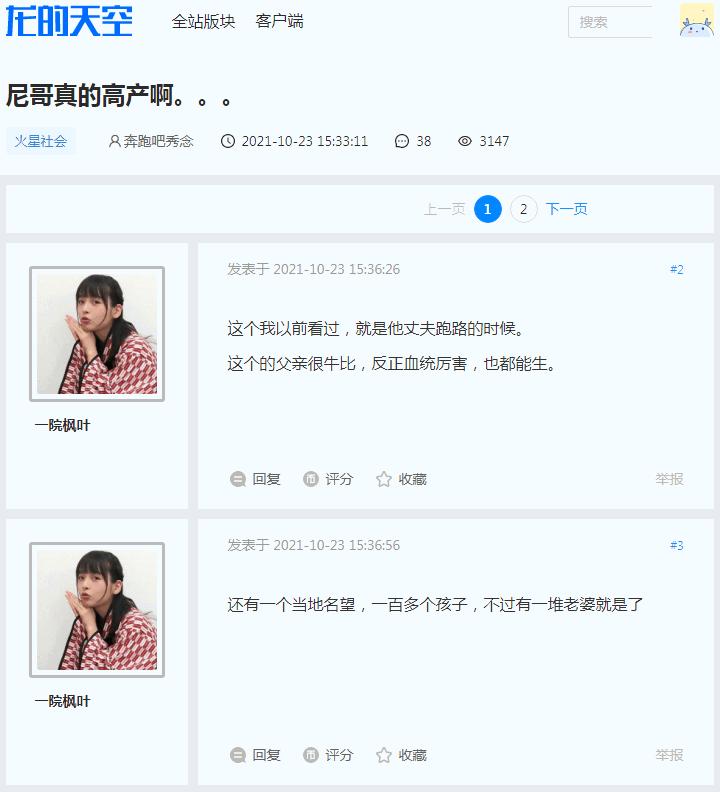Open the 全站版块 menu
The image size is (720, 792).
tap(203, 21)
